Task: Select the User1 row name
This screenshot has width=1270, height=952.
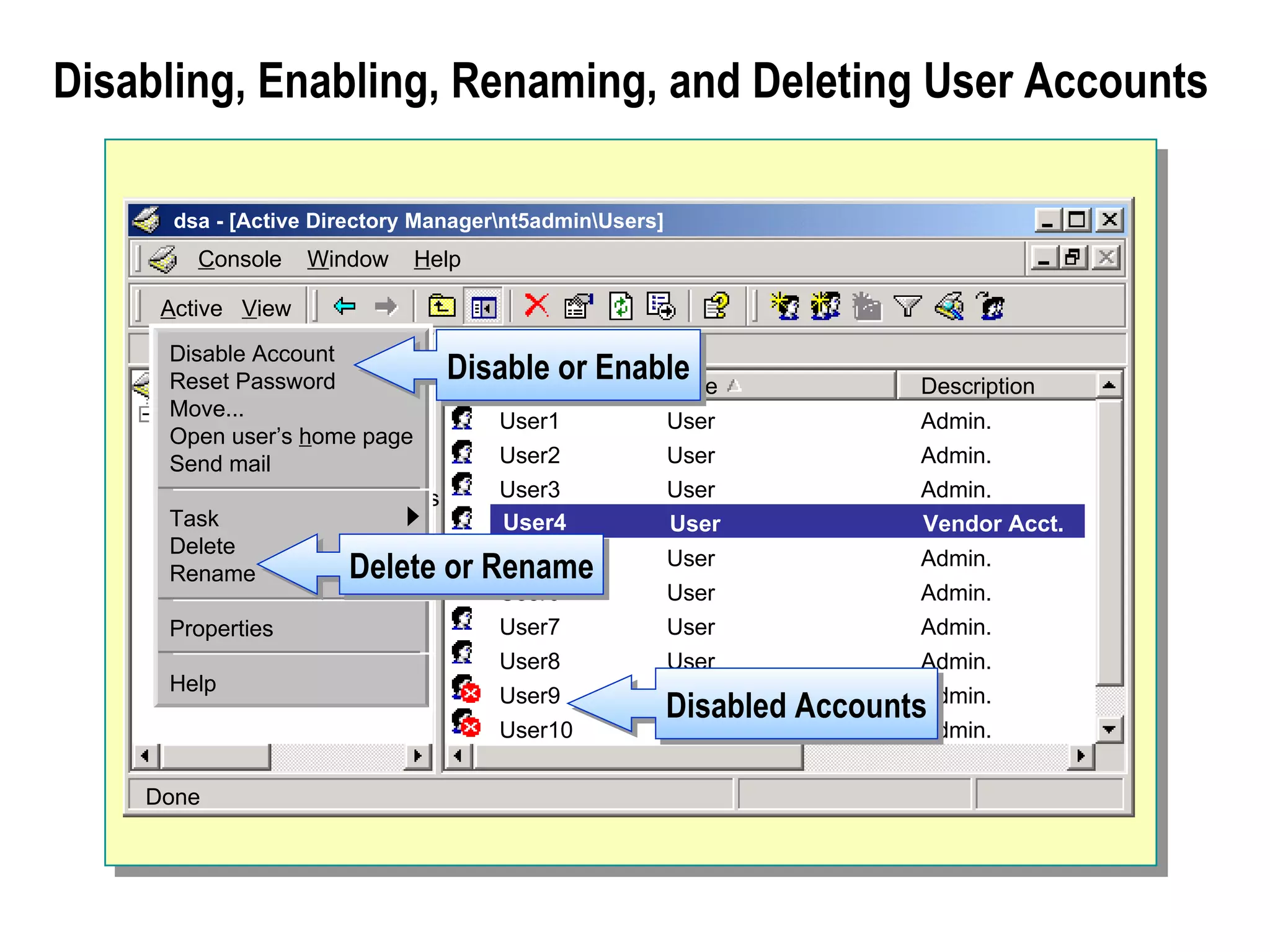Action: click(x=529, y=421)
